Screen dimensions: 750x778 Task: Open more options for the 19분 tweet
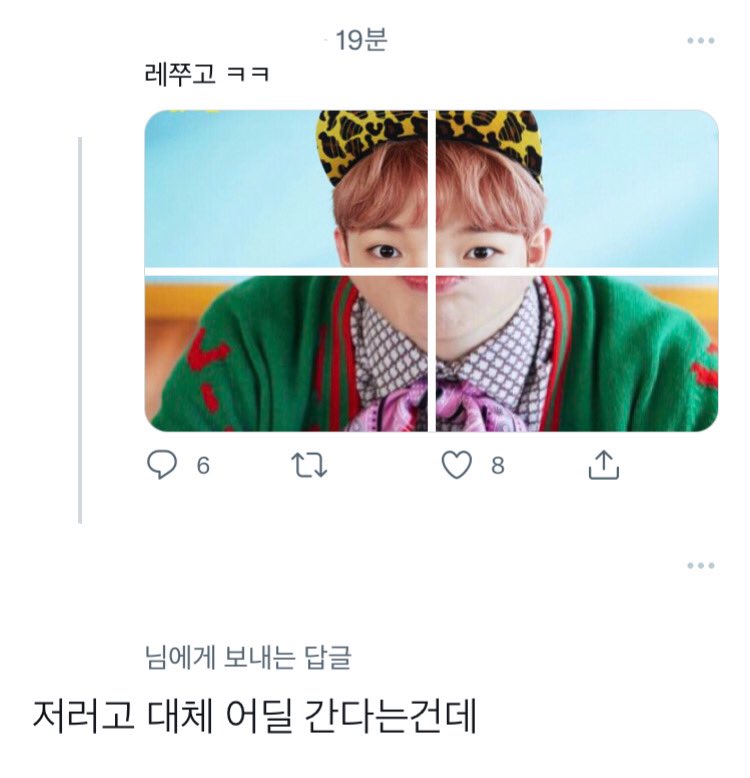(x=700, y=41)
